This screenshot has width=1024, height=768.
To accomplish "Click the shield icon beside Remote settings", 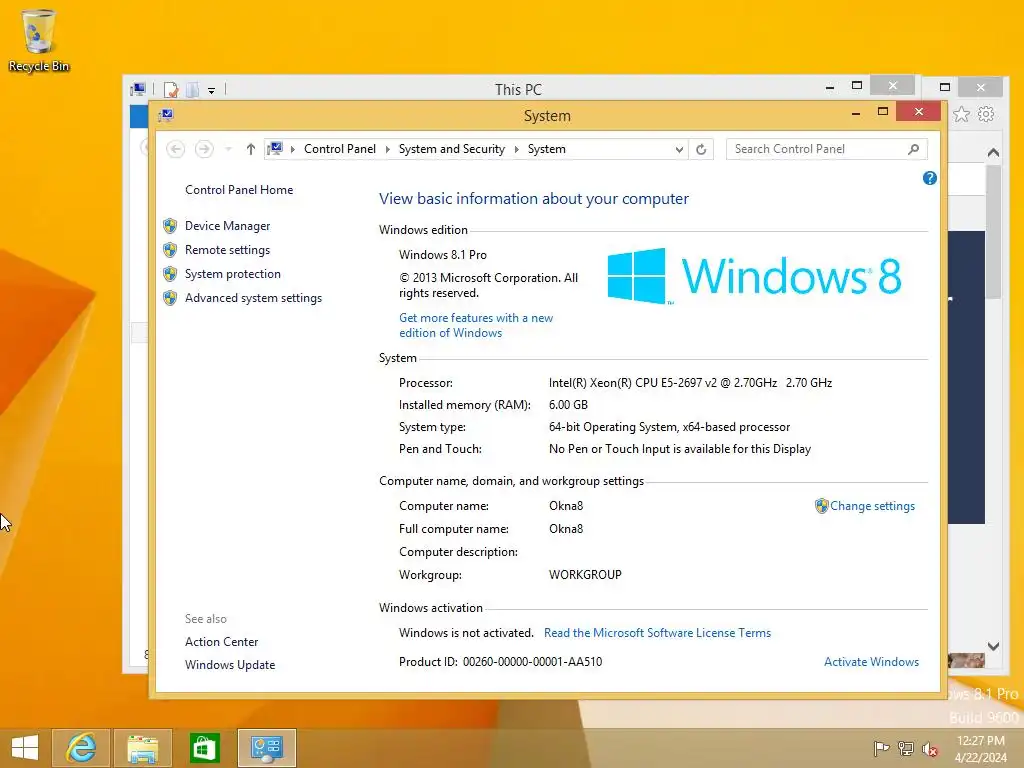I will click(x=170, y=250).
